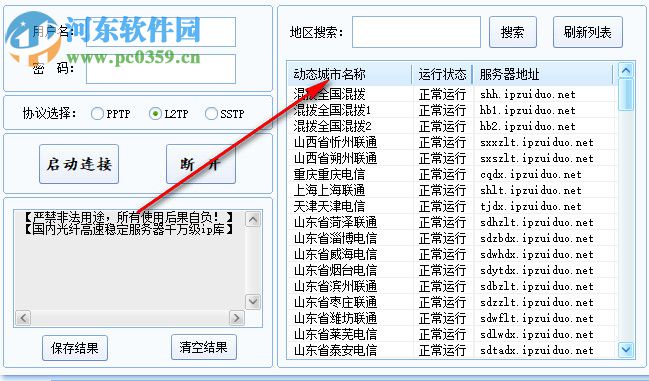Click server address sdytdx.ipzuiduo.net
The image size is (649, 381).
click(x=537, y=271)
